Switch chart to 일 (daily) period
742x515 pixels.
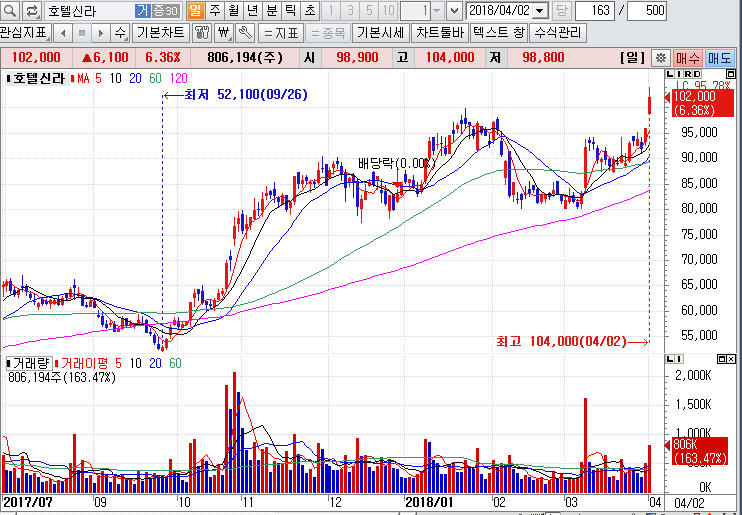(195, 11)
